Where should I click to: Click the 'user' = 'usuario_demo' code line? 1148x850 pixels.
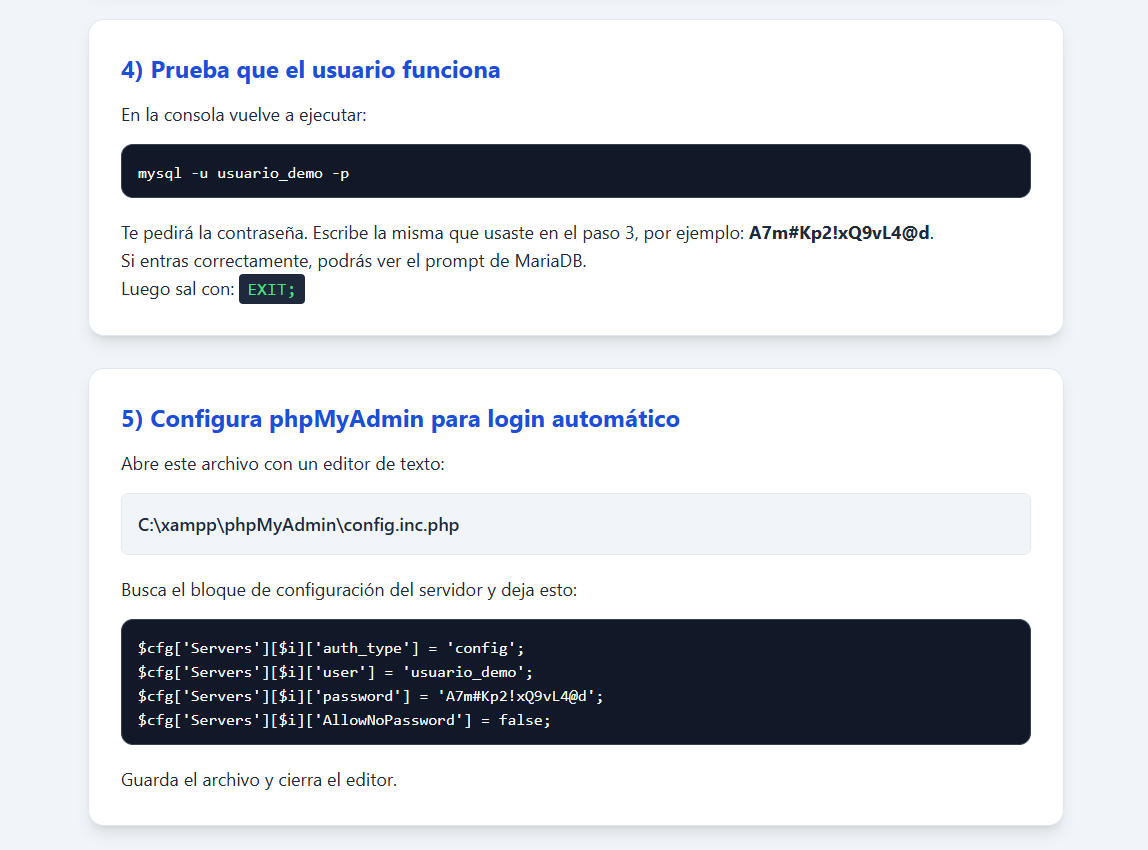click(x=335, y=672)
